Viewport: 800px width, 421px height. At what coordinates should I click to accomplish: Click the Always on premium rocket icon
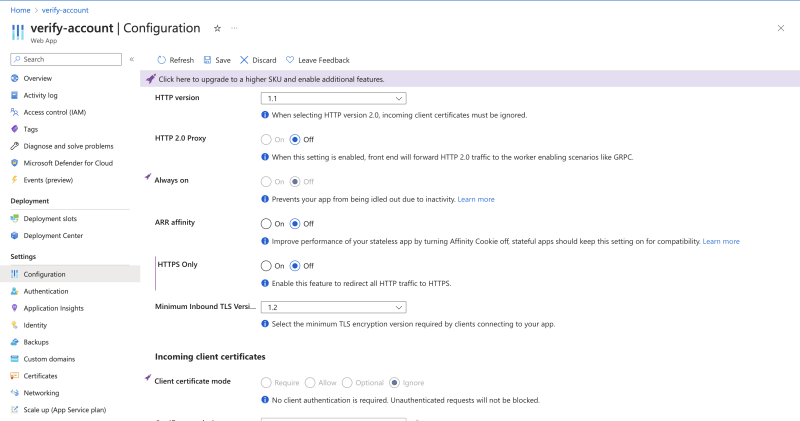147,177
